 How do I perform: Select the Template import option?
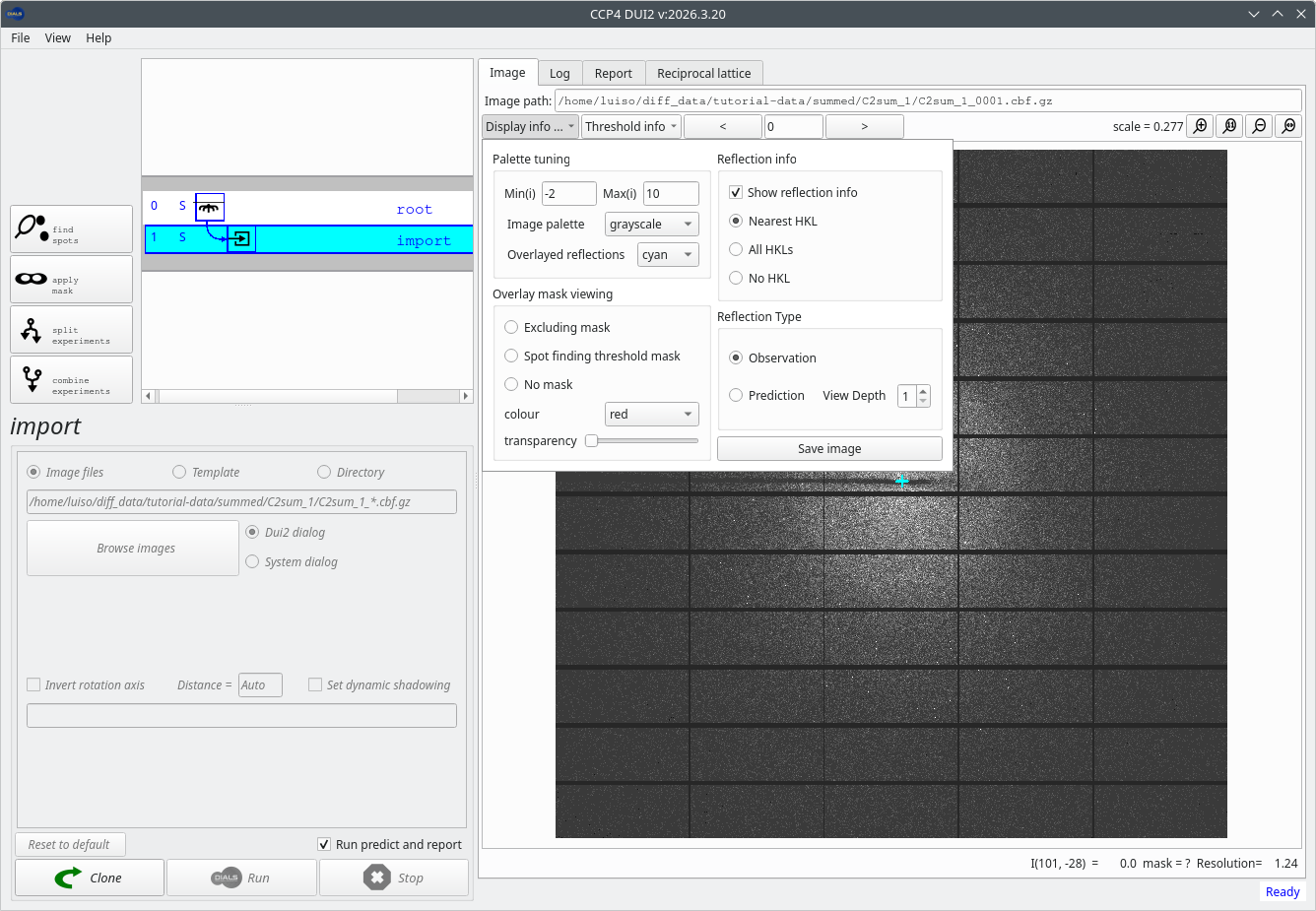pyautogui.click(x=179, y=472)
